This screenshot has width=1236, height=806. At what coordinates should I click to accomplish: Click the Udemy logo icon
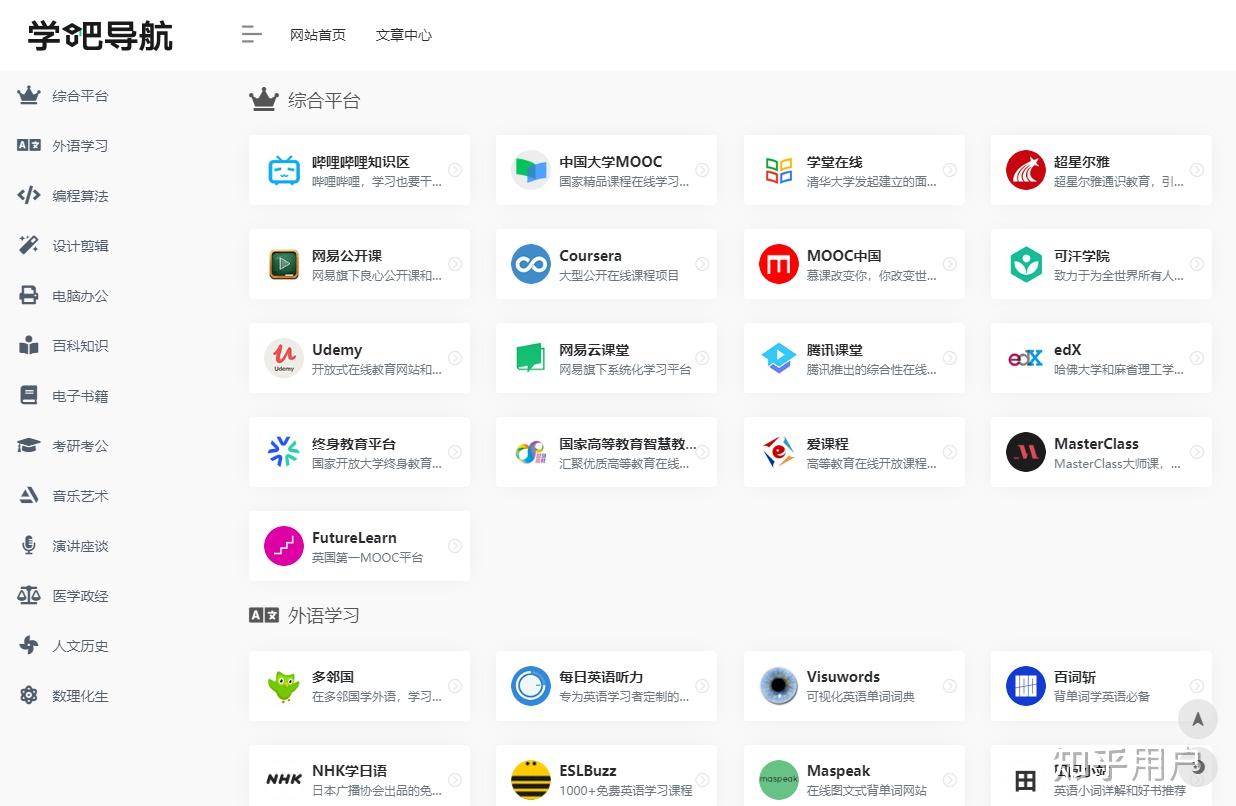point(283,357)
